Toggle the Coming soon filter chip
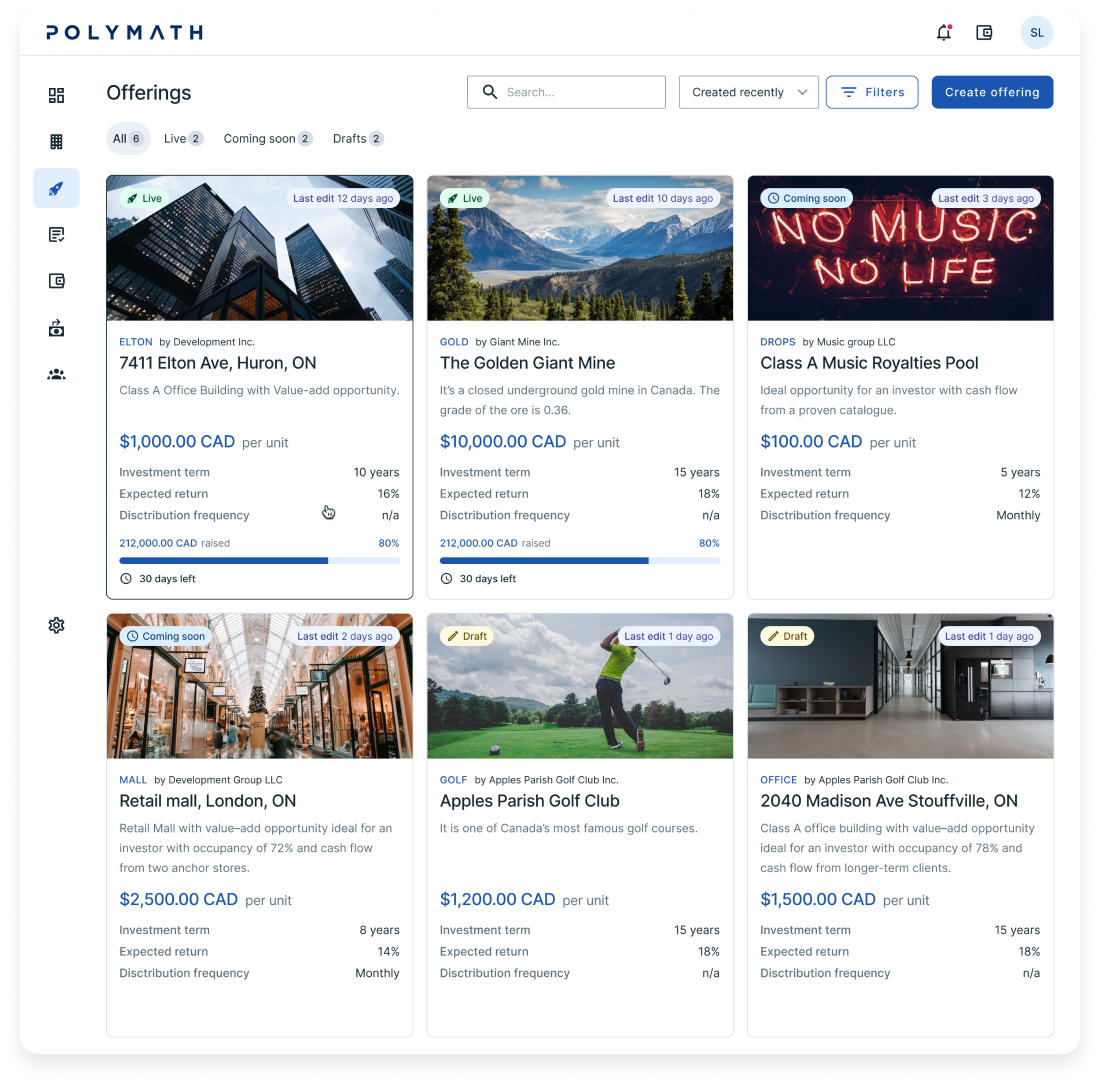Viewport: 1100px width, 1084px height. click(267, 138)
